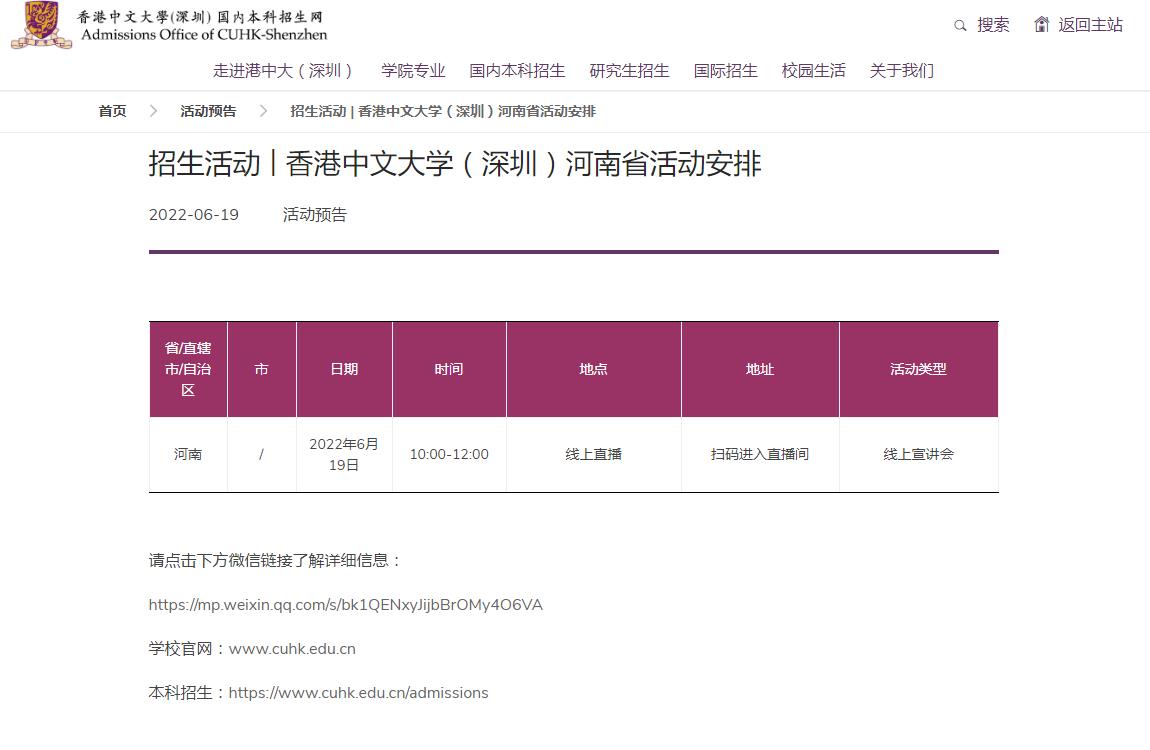Open the 关于我们 menu
Screen dimensions: 1150x750
pos(901,70)
